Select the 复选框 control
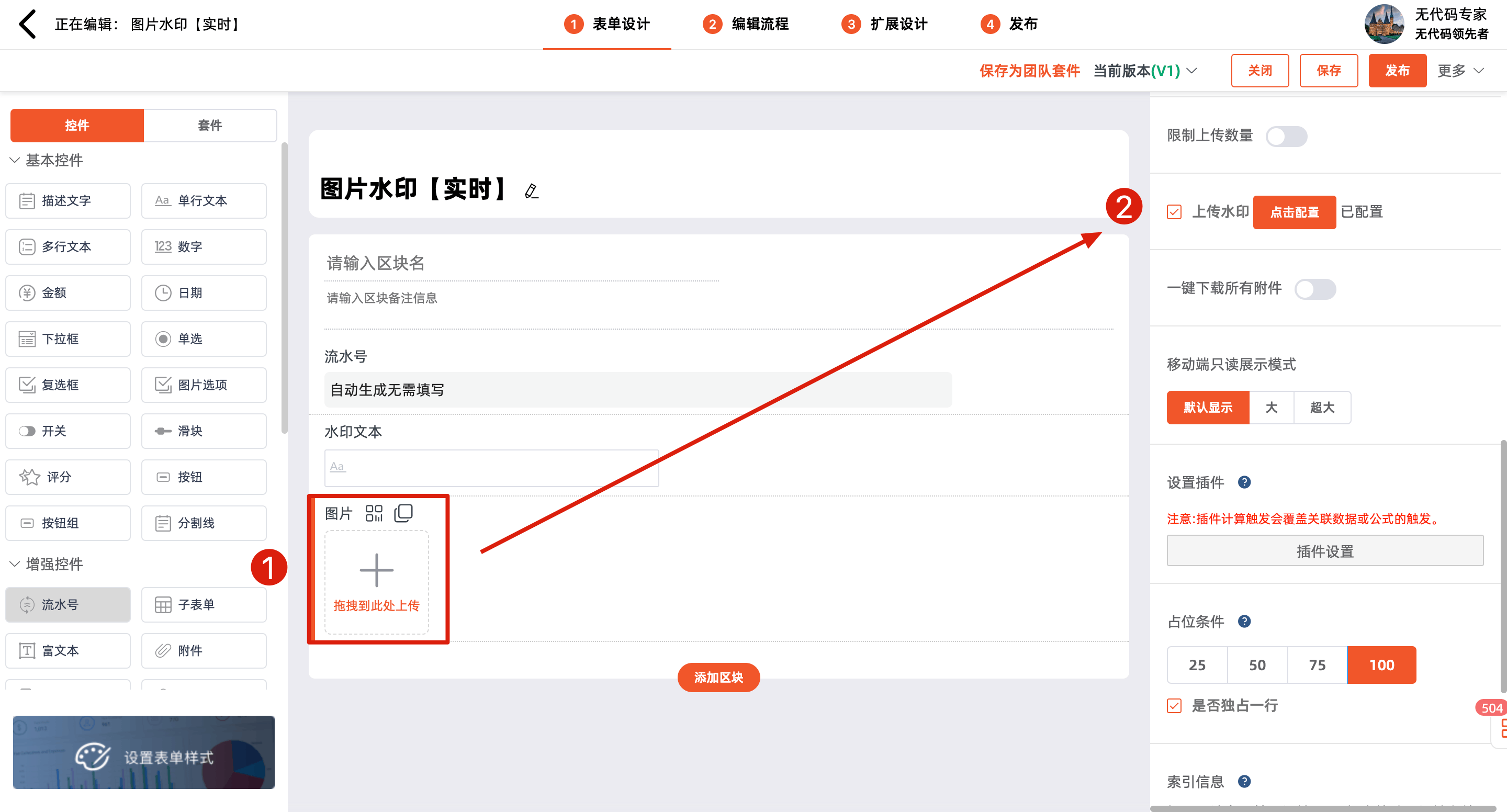1507x812 pixels. (x=68, y=385)
